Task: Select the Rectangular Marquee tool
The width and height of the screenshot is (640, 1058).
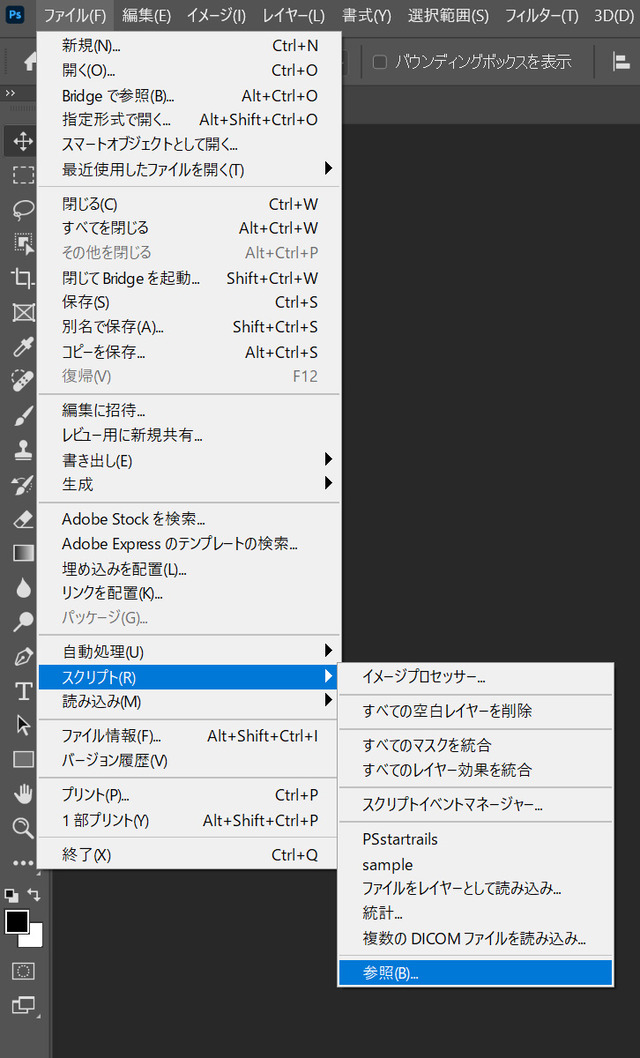Action: [23, 175]
